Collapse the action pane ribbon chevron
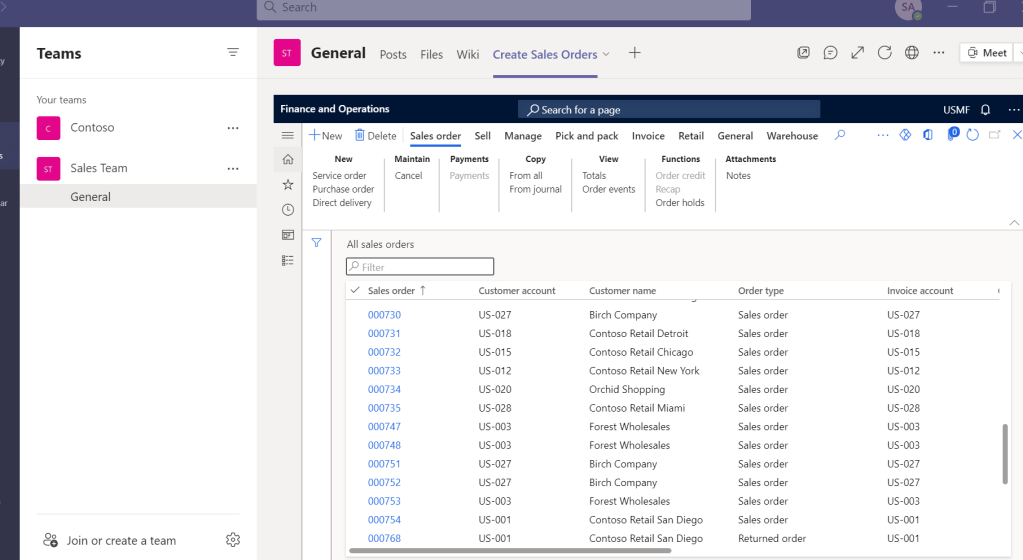This screenshot has height=560, width=1023. point(1014,222)
